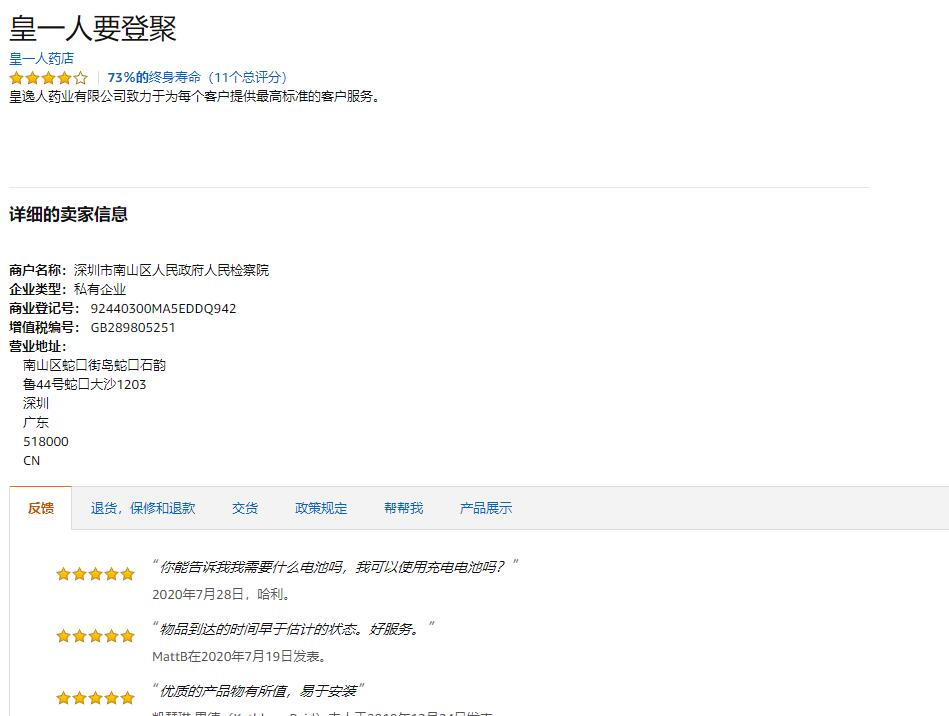Click the star rating of the battery question review
This screenshot has width=949, height=716.
tap(95, 574)
